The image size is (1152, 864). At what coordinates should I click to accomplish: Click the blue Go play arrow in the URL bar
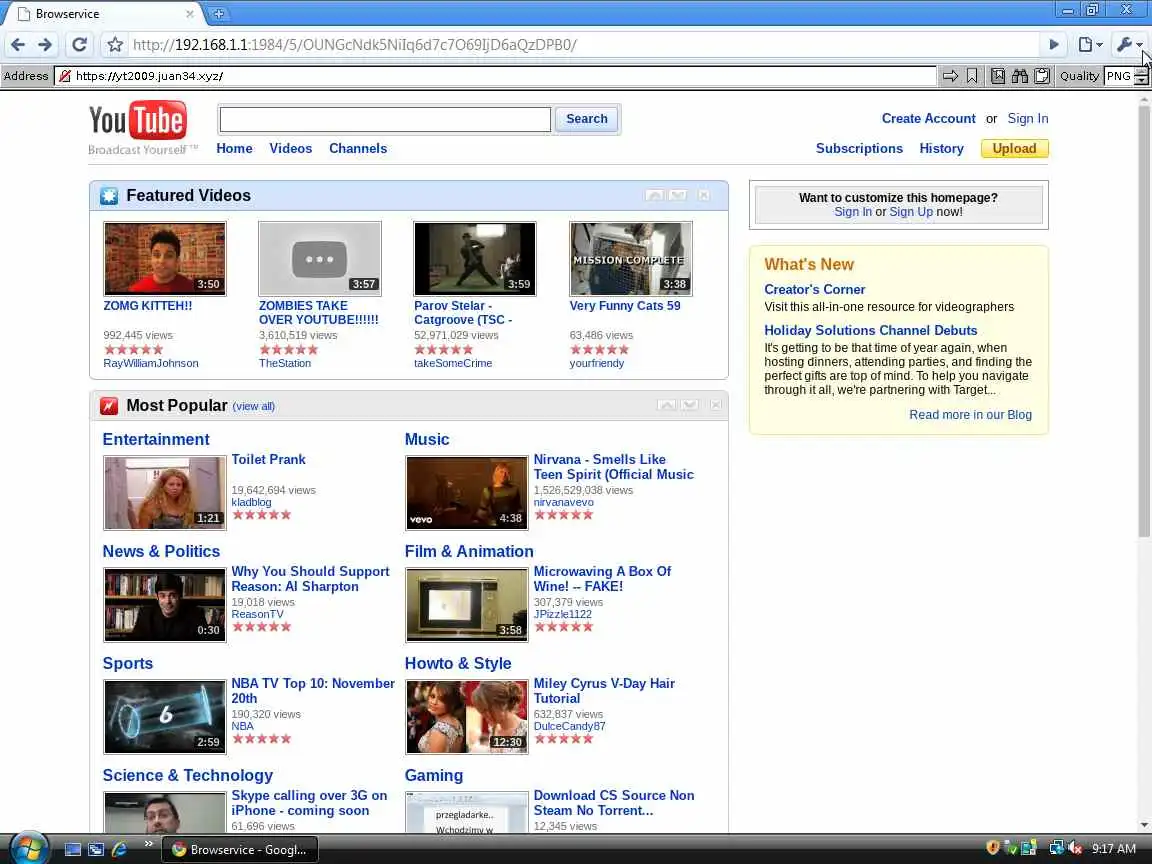click(x=1054, y=45)
